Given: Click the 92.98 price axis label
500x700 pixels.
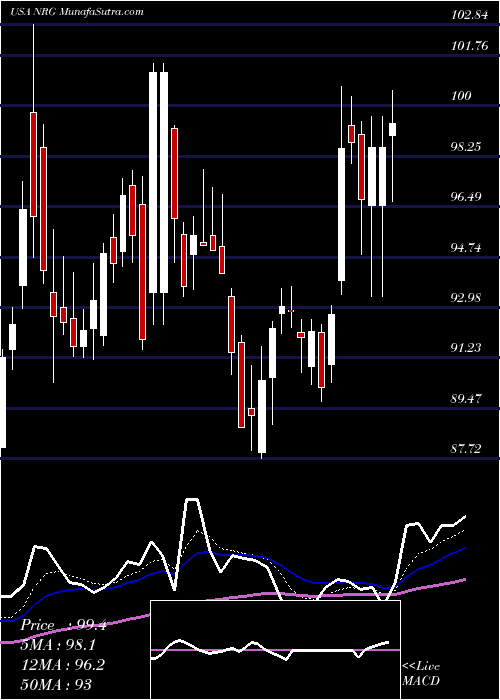Looking at the screenshot, I should [x=466, y=297].
